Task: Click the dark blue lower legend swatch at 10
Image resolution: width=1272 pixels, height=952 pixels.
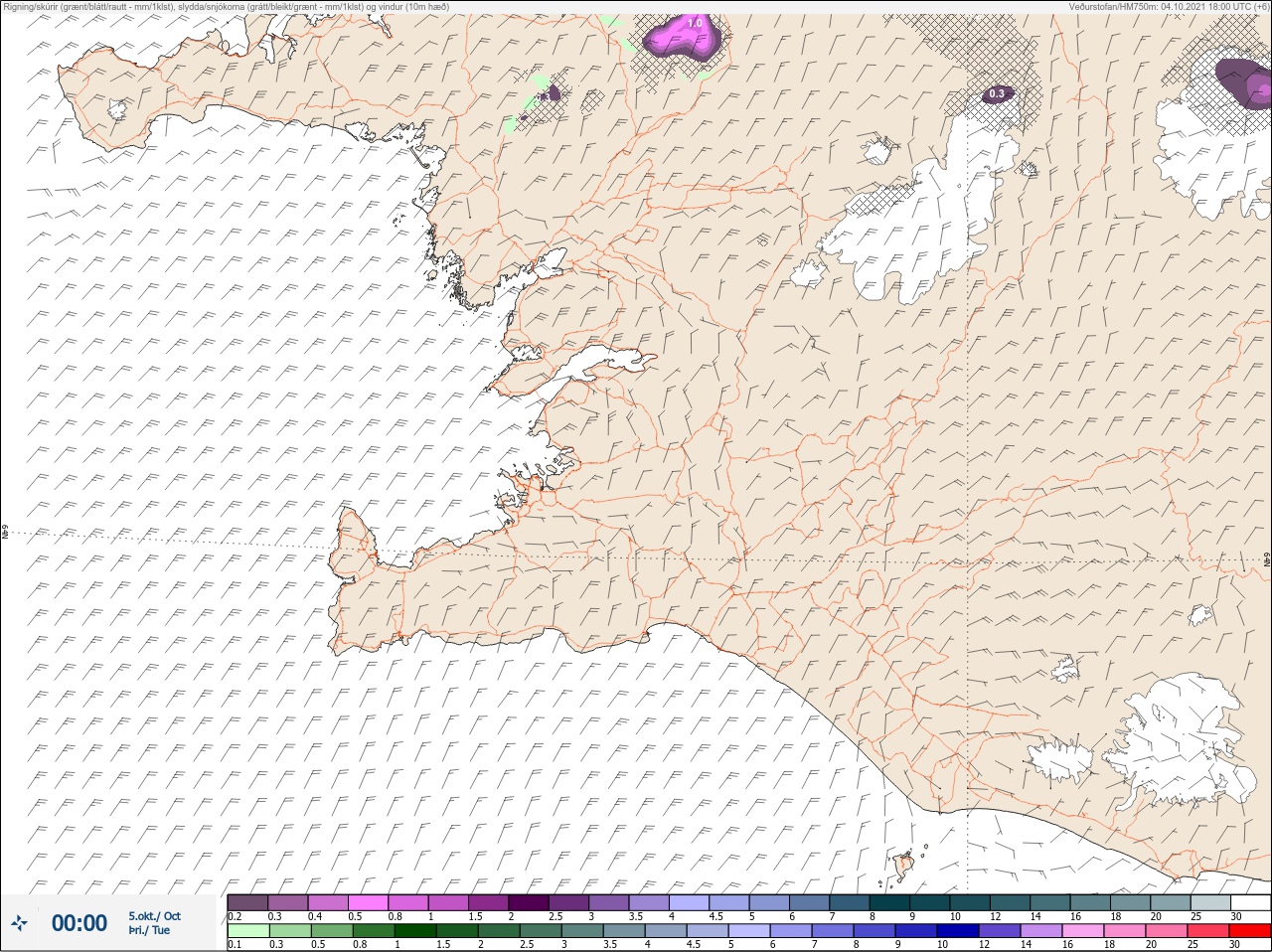Action: point(959,931)
